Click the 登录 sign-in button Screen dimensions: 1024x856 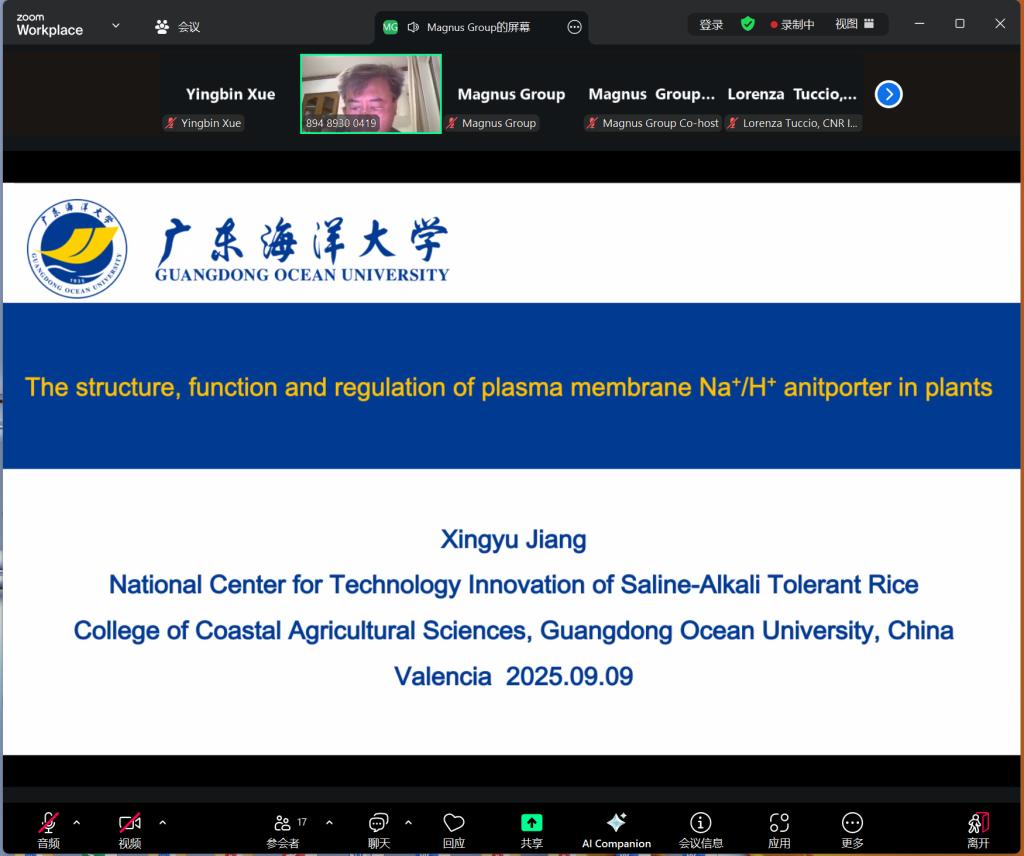[711, 24]
